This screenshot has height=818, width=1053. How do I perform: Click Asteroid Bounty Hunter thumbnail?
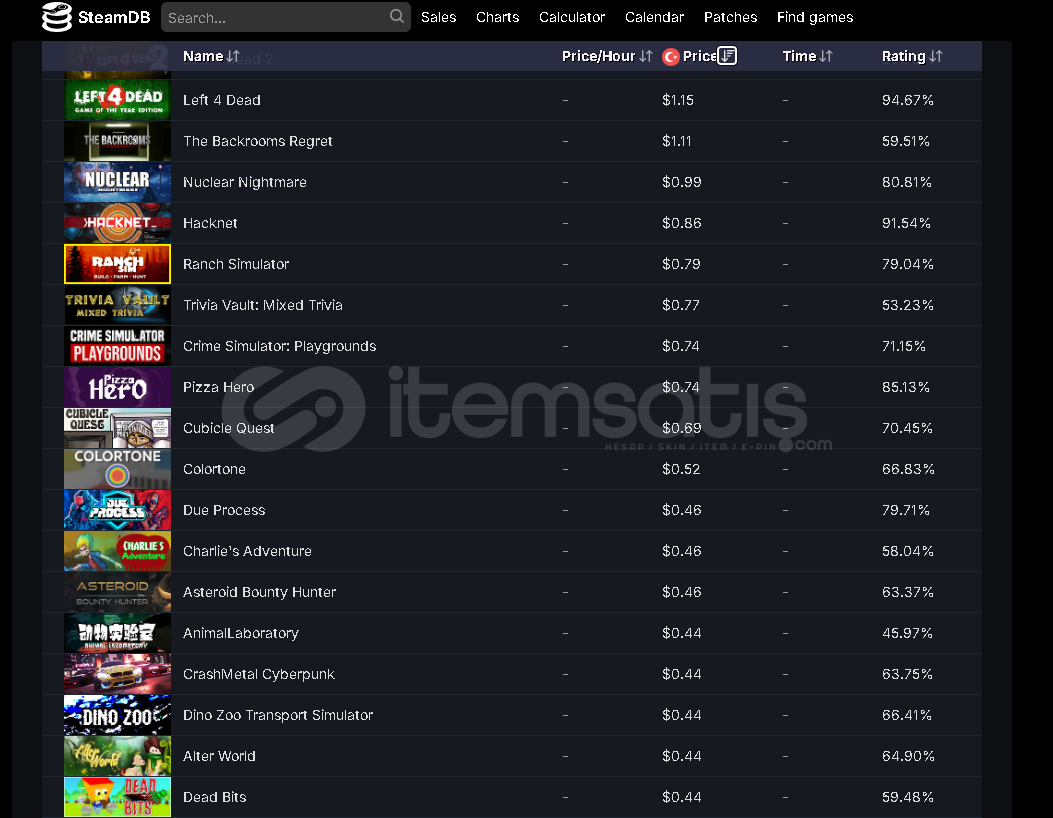[x=118, y=592]
